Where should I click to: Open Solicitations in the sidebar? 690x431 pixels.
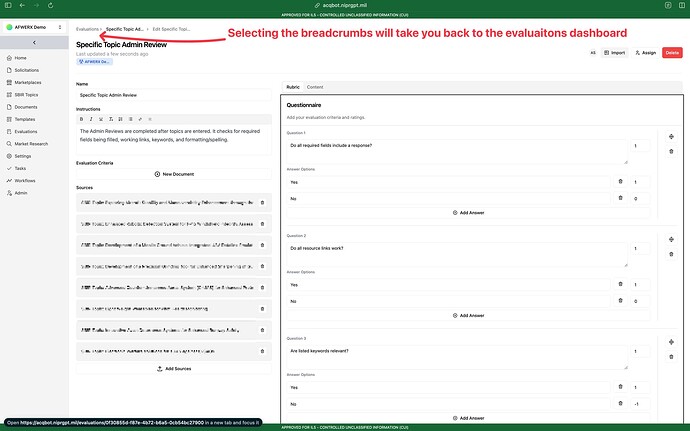26,70
